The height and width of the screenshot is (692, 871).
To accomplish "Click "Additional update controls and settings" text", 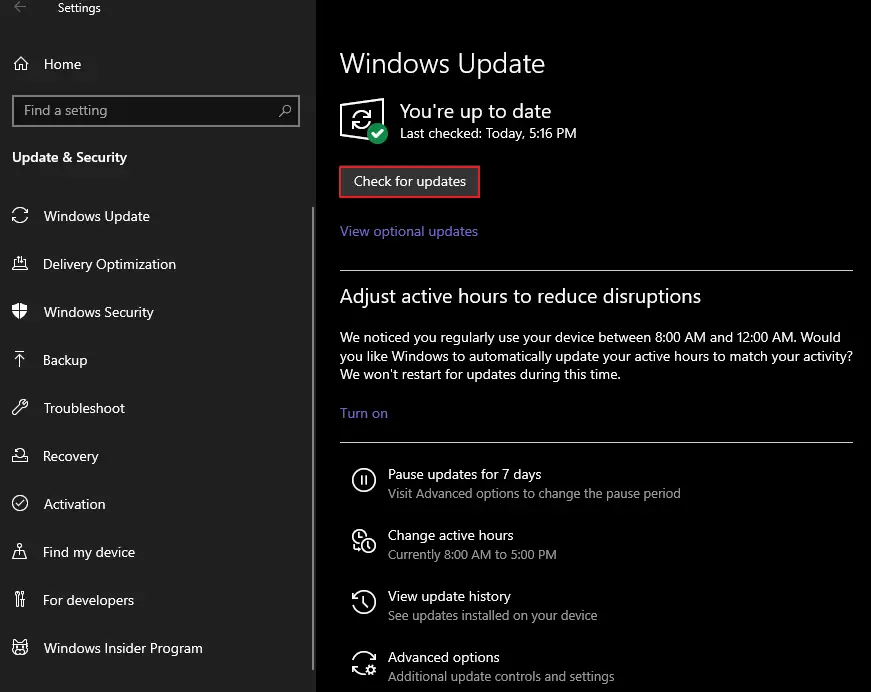I will [501, 676].
